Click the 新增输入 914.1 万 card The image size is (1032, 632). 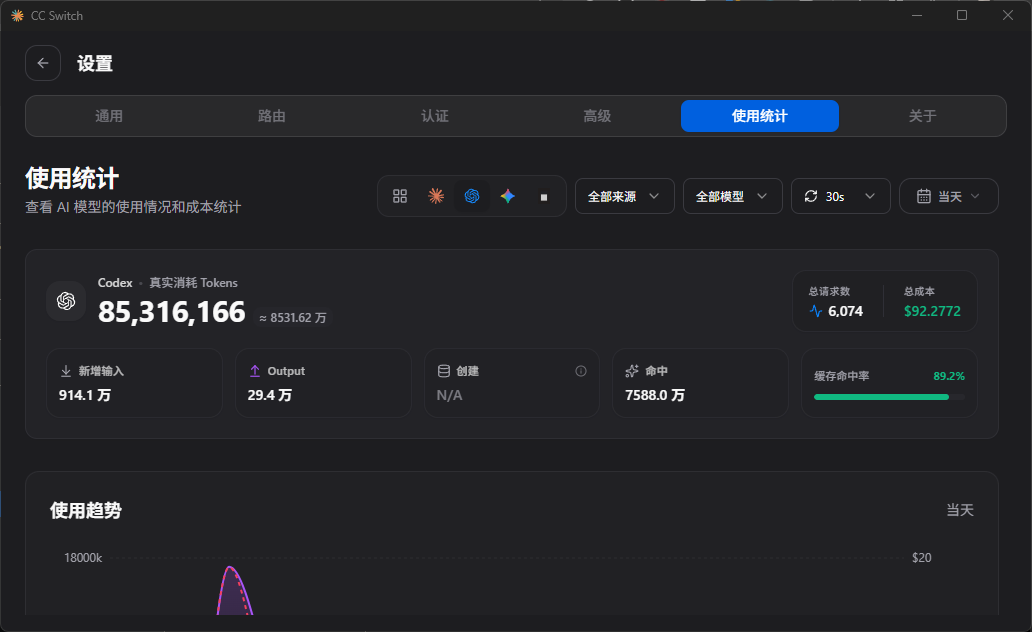pos(134,382)
